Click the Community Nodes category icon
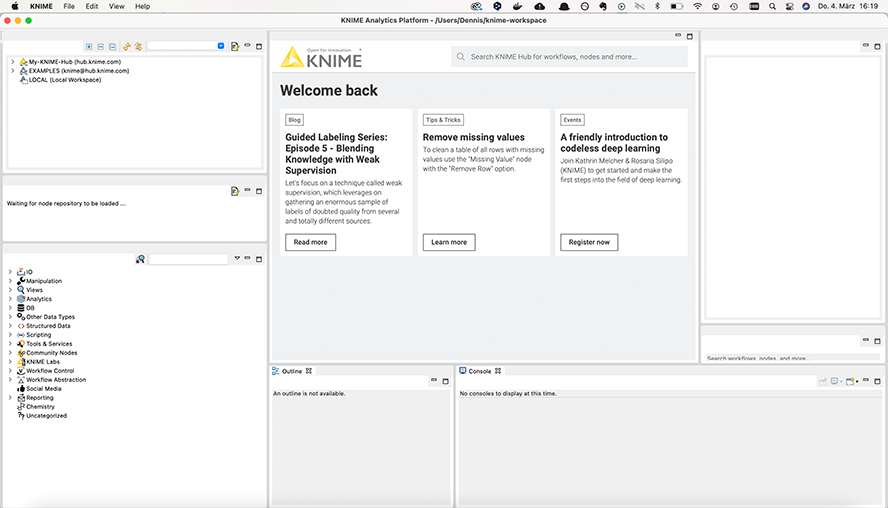The width and height of the screenshot is (888, 508). tap(21, 353)
